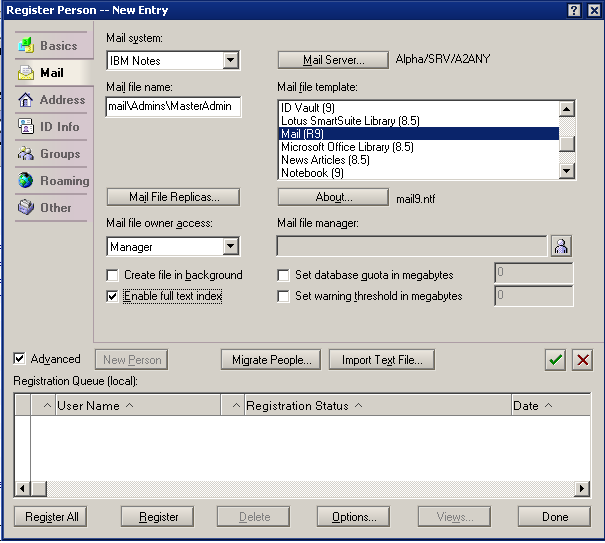Enable Set database quota in megabytes
605x543 pixels.
tap(283, 275)
